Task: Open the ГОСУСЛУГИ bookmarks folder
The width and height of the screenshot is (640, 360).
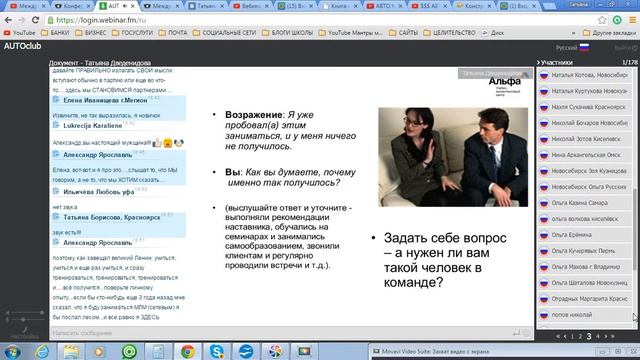Action: (132, 33)
